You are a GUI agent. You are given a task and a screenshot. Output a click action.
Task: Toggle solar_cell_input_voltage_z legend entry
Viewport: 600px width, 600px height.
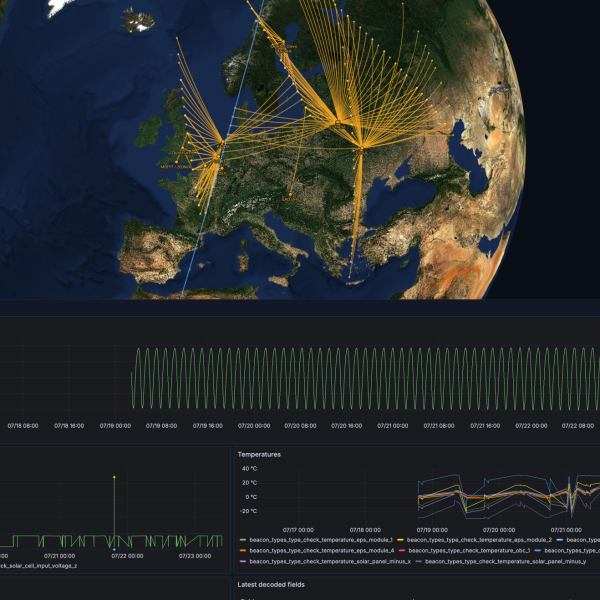38,566
